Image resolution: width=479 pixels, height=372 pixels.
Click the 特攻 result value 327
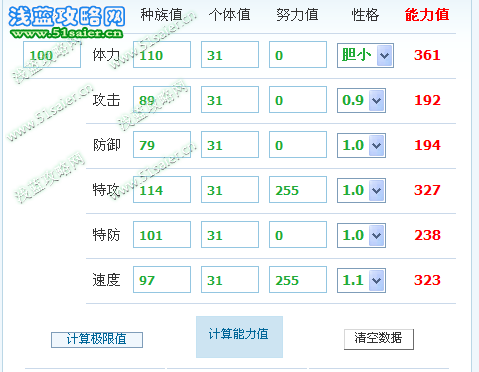tap(427, 190)
